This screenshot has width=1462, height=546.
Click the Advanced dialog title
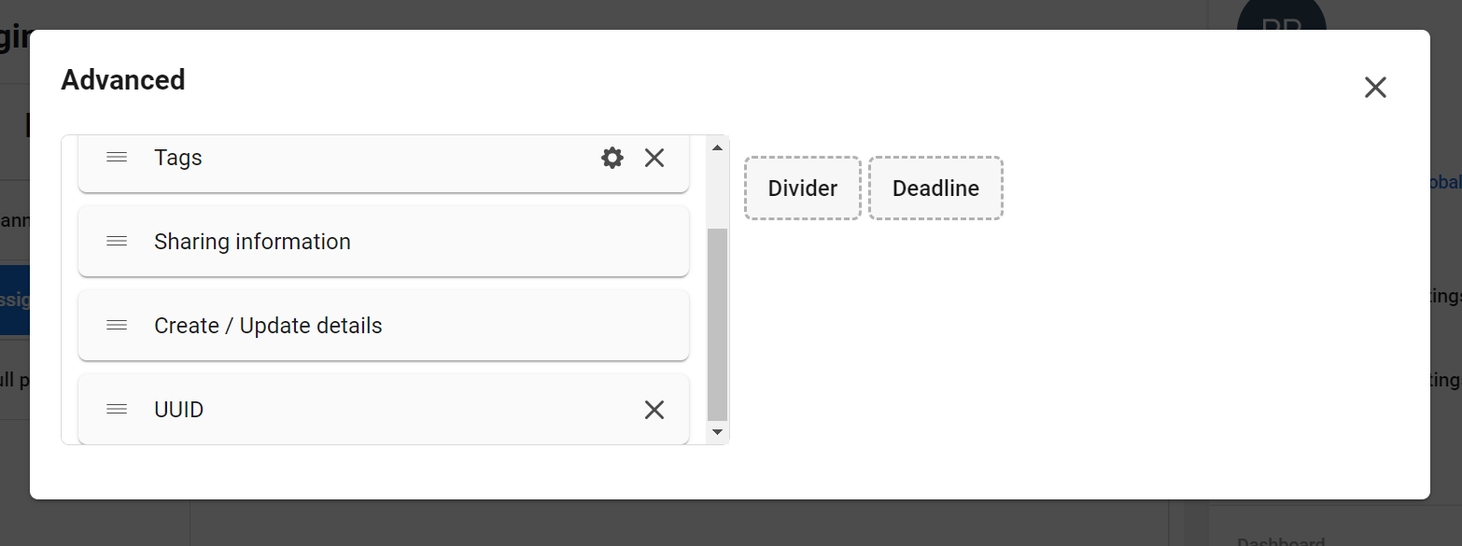click(x=123, y=80)
